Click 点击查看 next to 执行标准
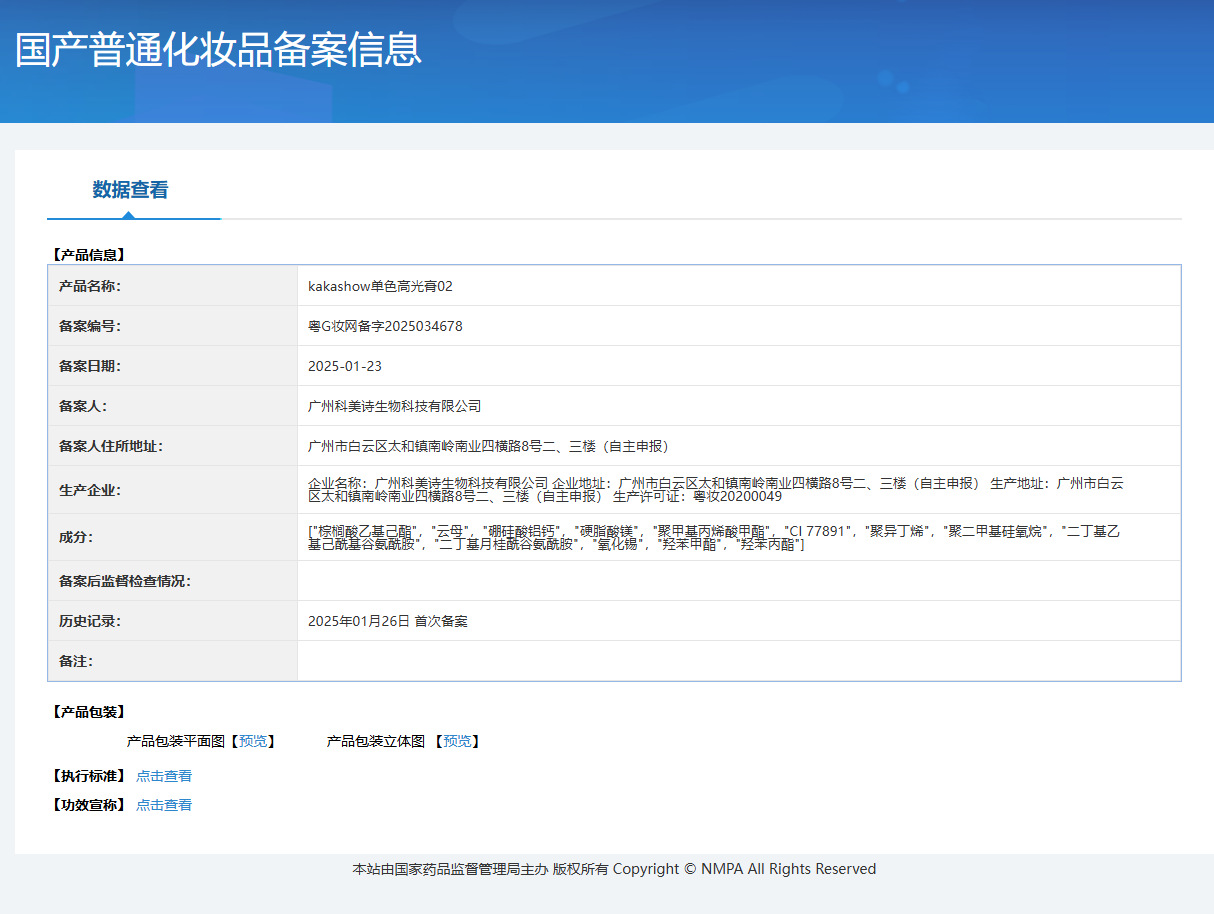1214x914 pixels. (164, 776)
